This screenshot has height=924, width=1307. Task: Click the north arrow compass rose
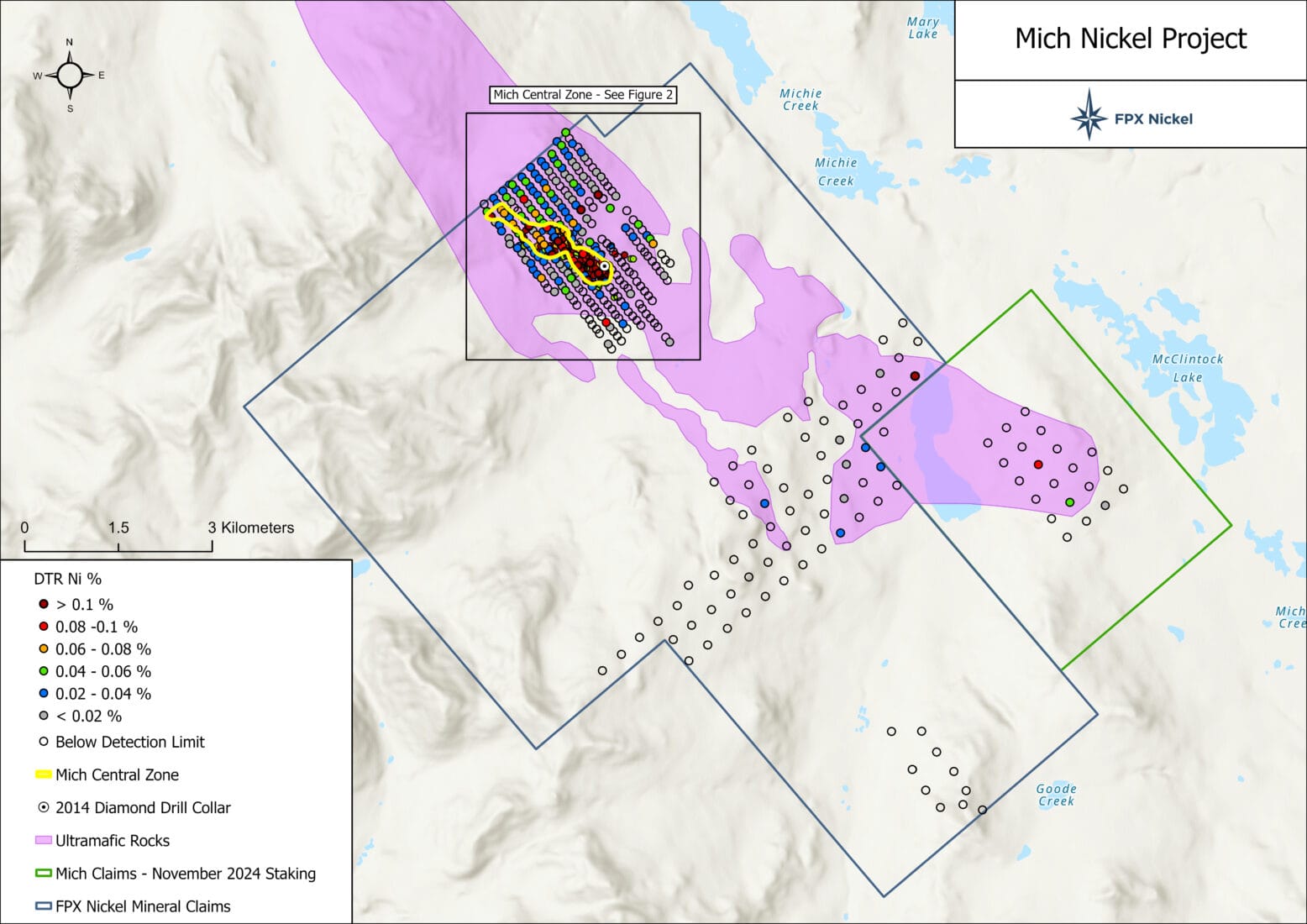coord(70,76)
